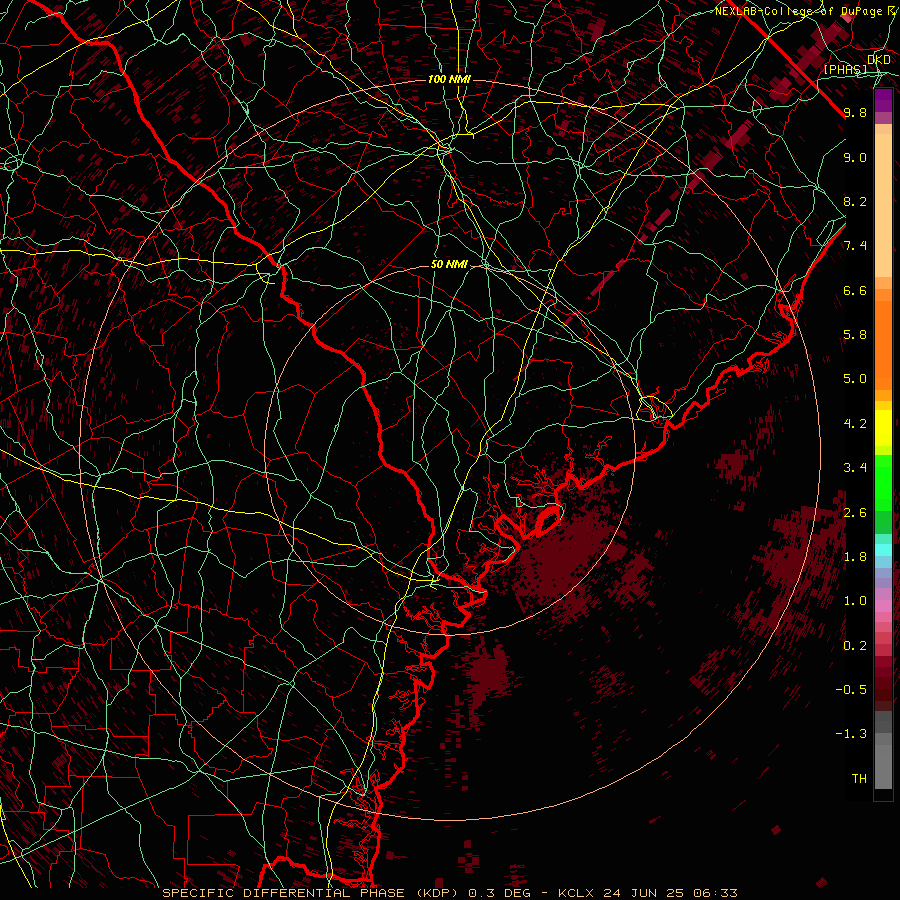Select the 9.8 value on the legend
This screenshot has width=900, height=900.
pyautogui.click(x=855, y=112)
